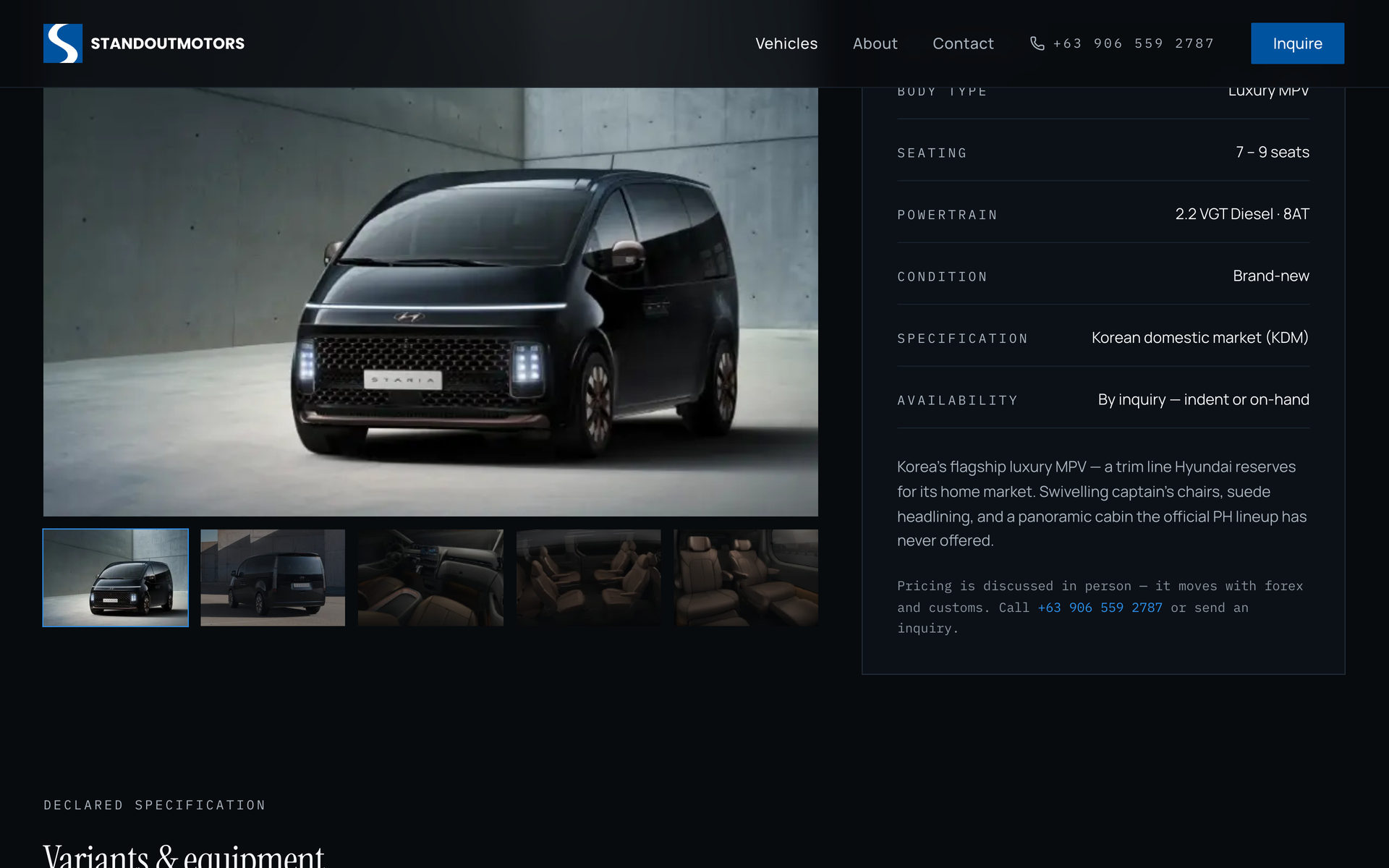Image resolution: width=1389 pixels, height=868 pixels.
Task: Click the blue phone number in pricing note
Action: tap(1100, 608)
